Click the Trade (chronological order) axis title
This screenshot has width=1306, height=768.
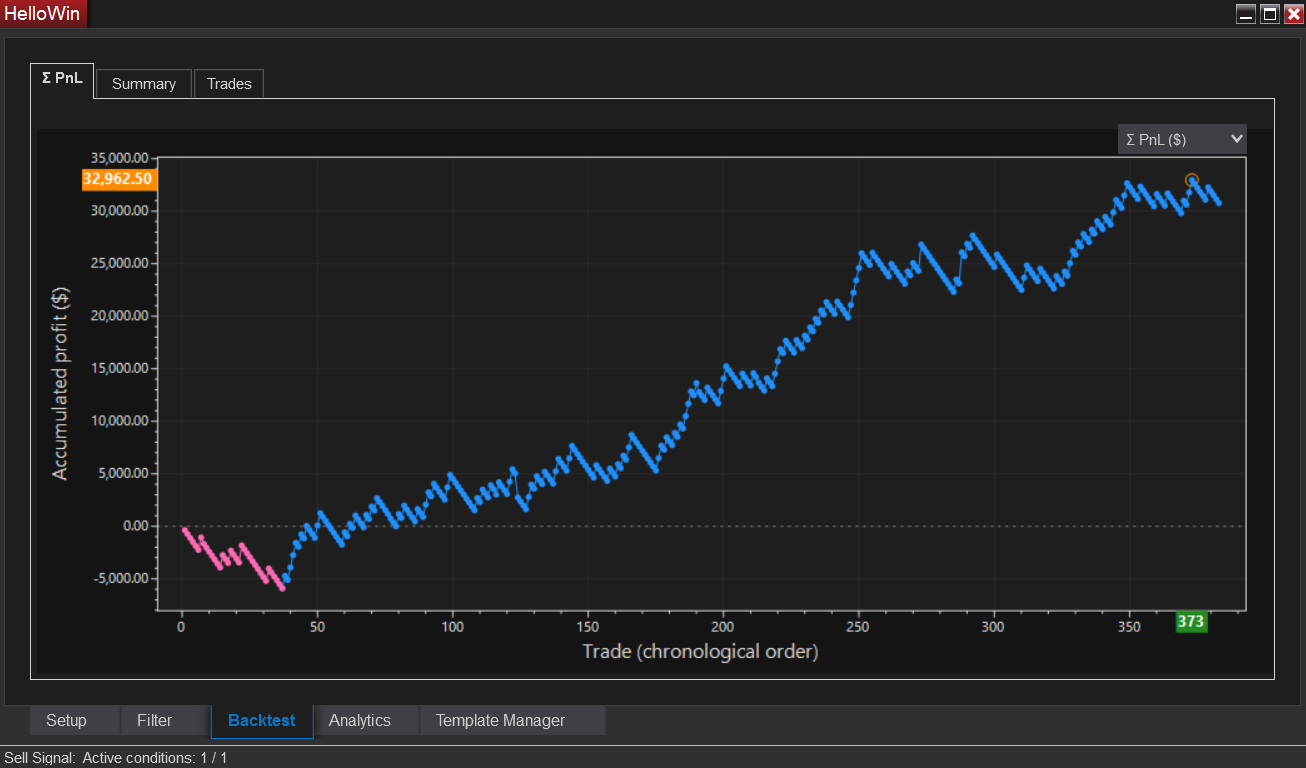tap(700, 652)
